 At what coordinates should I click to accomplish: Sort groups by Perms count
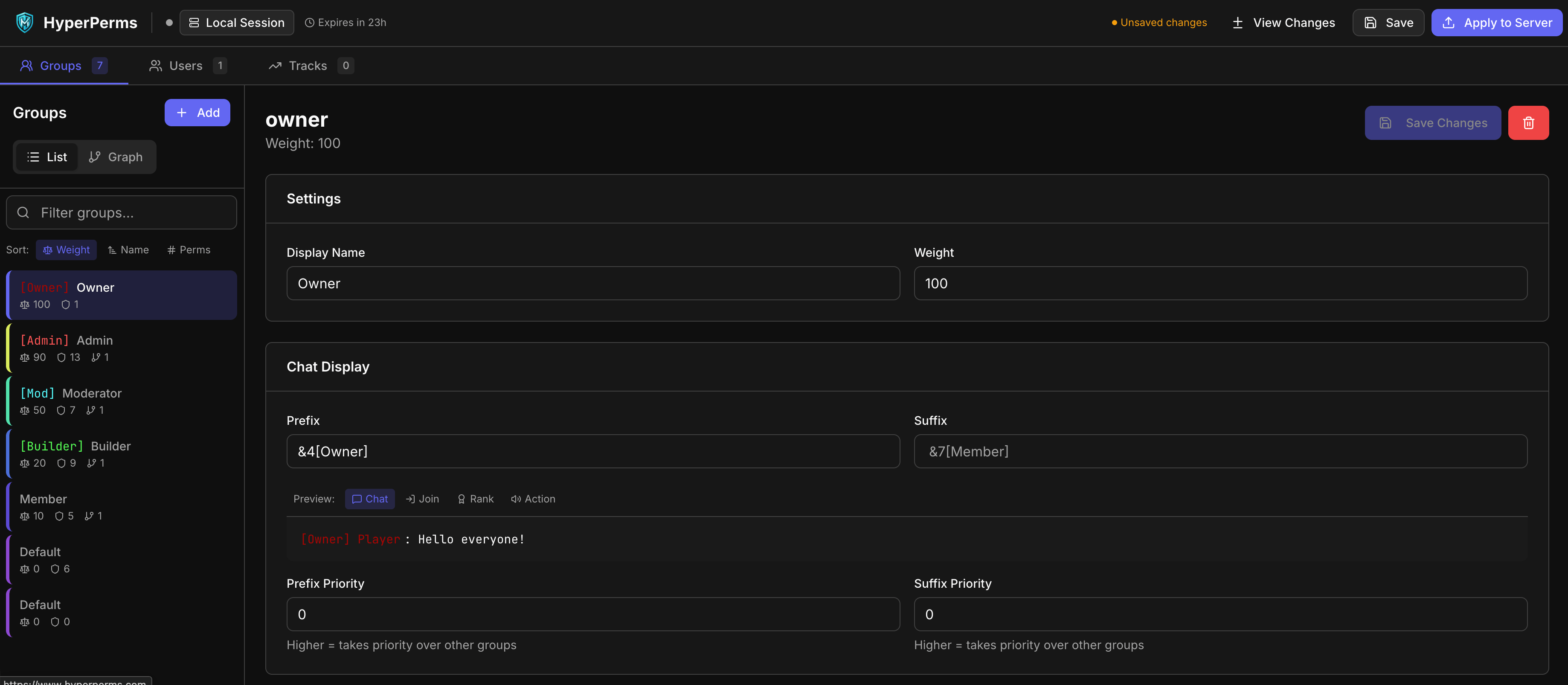pos(189,250)
